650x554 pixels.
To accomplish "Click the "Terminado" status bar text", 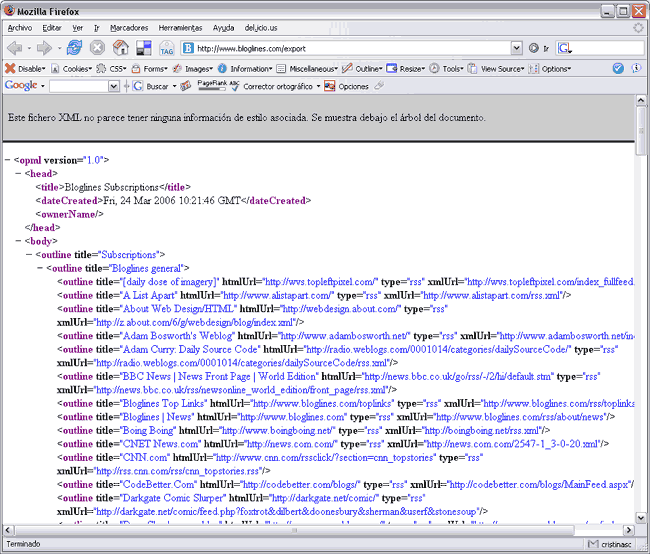I will coord(23,544).
